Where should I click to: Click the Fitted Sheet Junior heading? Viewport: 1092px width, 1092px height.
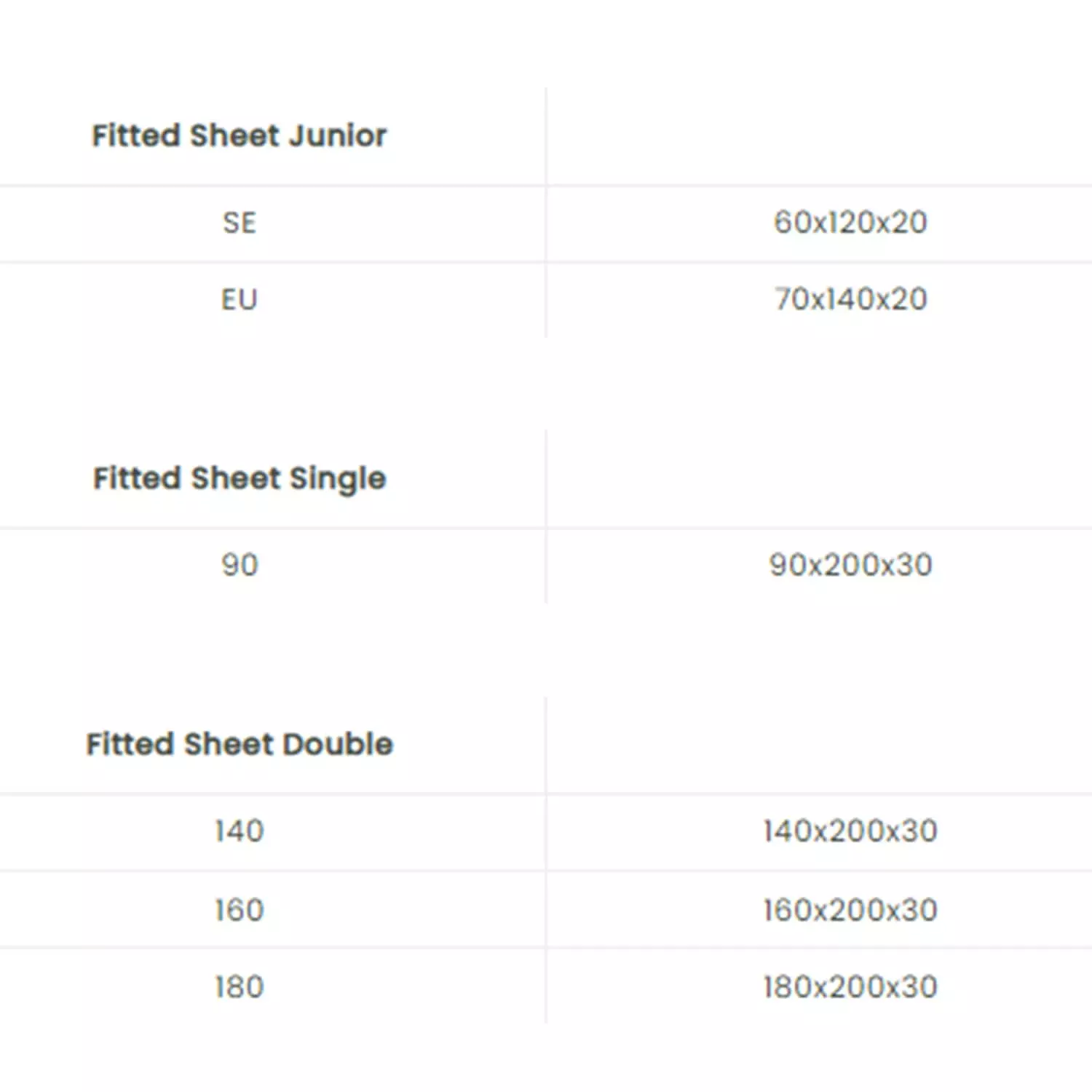coord(239,135)
